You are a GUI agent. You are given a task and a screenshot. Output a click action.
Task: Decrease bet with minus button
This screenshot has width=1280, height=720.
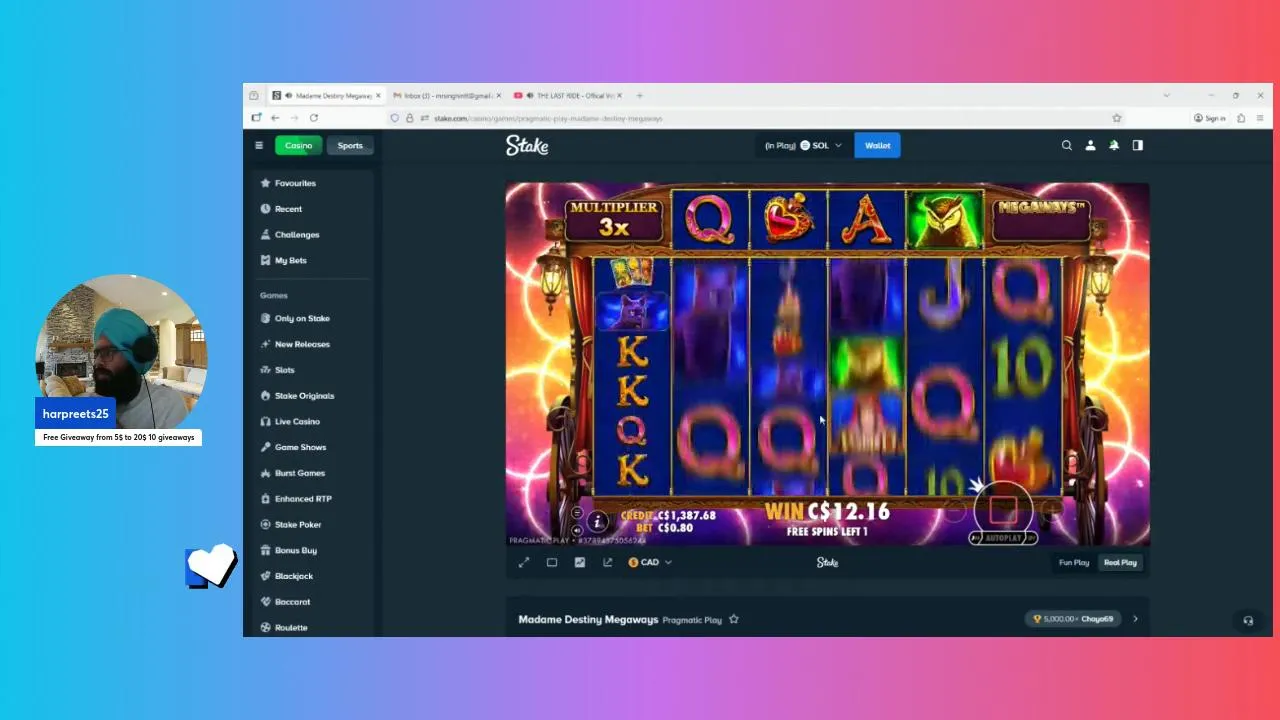point(955,511)
